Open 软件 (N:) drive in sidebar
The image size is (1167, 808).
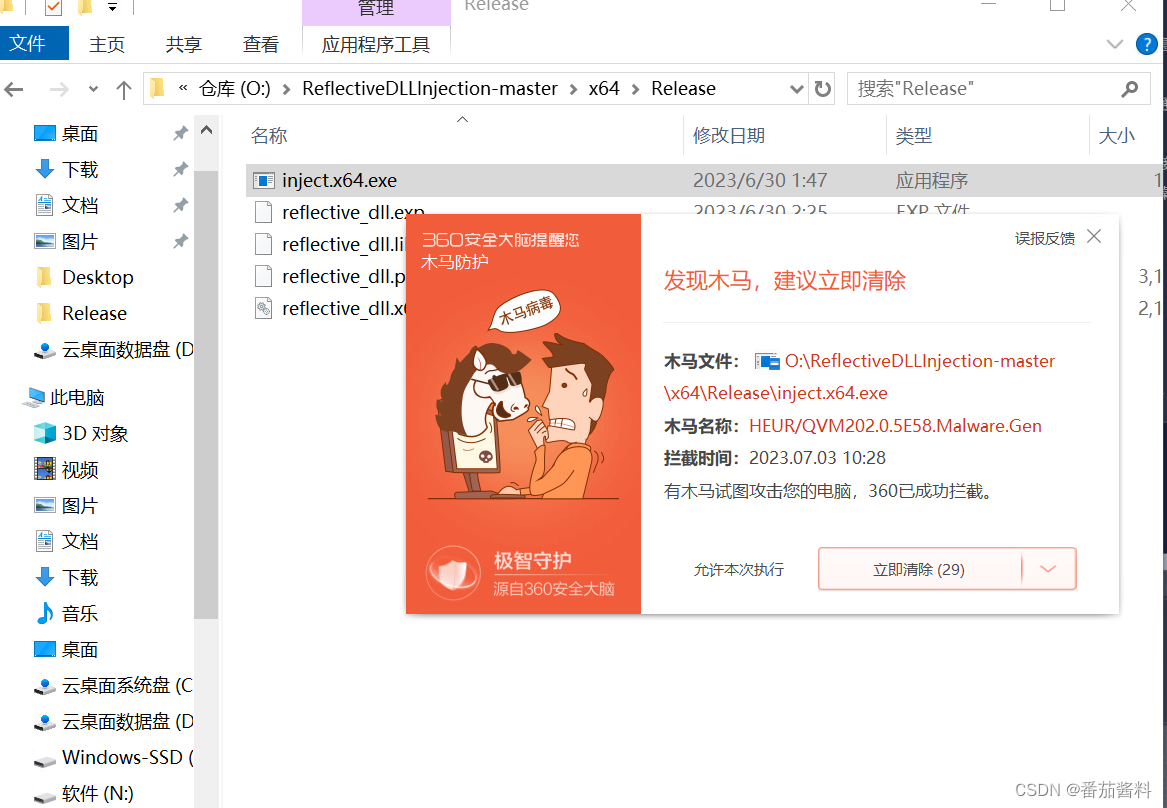click(x=97, y=794)
